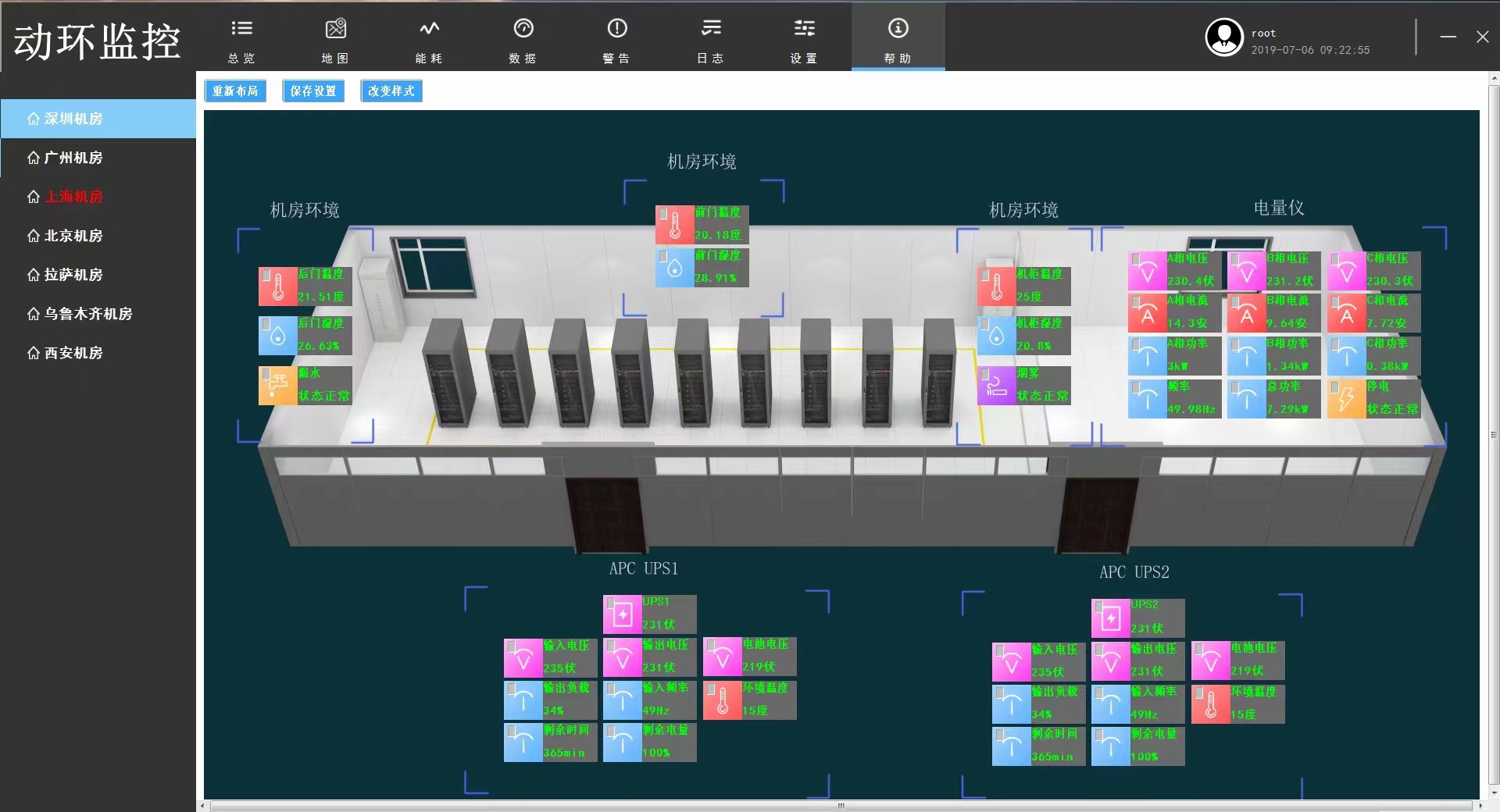Tick the checkbox on A相电压 tile
Screen dimensions: 1500x812
tap(1136, 258)
